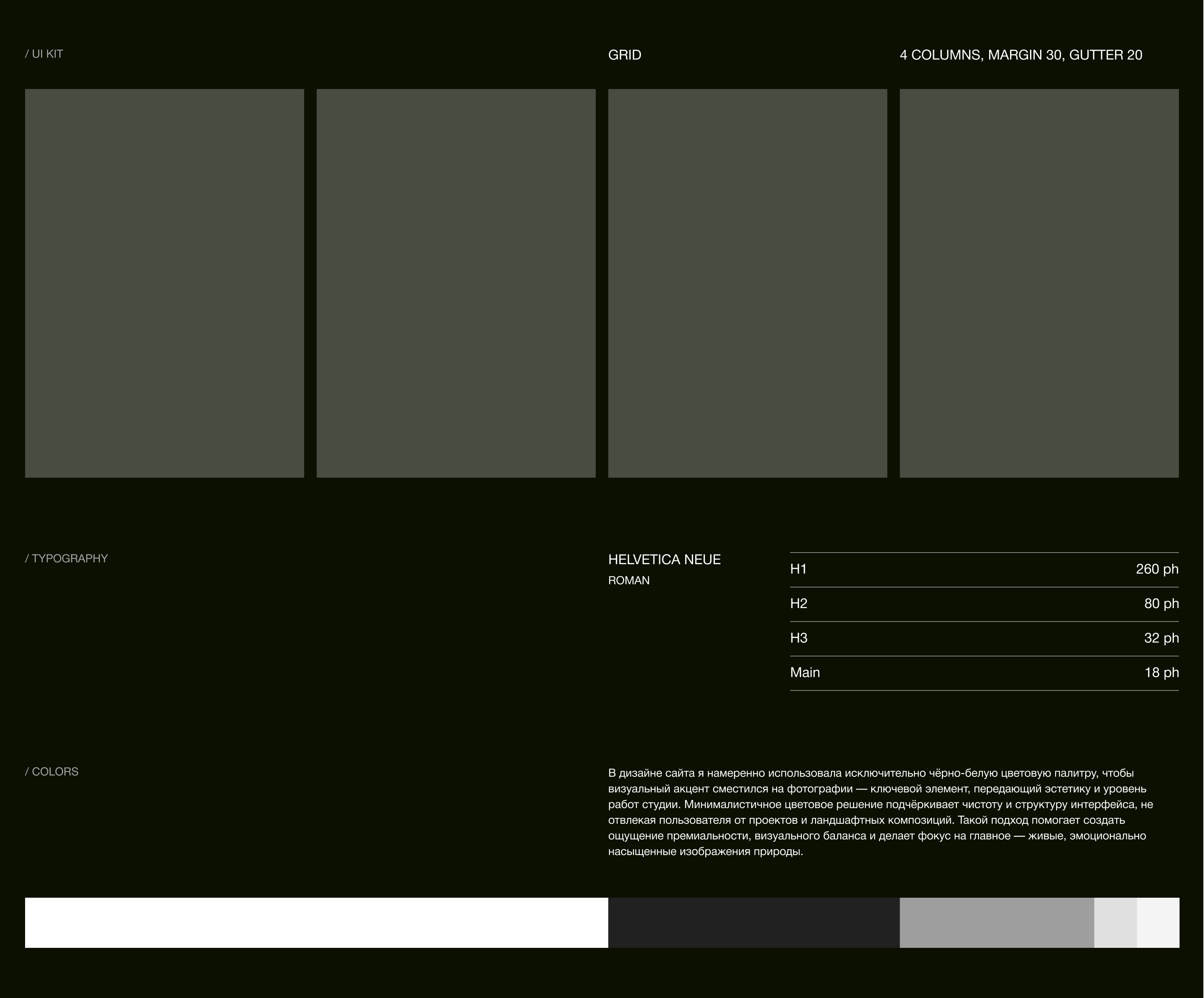Select the H3 32 ph row
Screen dimensions: 1204x998
pyautogui.click(x=984, y=638)
